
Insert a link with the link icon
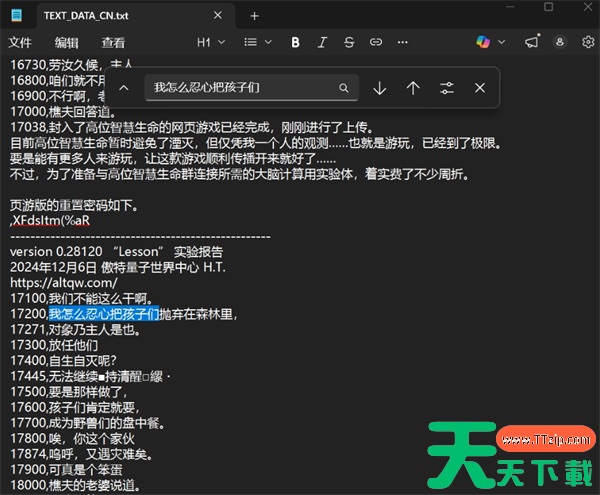click(x=376, y=42)
